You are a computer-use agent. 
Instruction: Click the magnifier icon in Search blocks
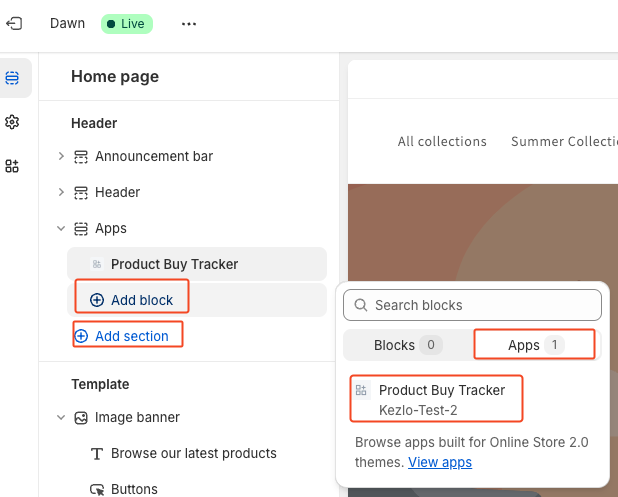pyautogui.click(x=360, y=305)
